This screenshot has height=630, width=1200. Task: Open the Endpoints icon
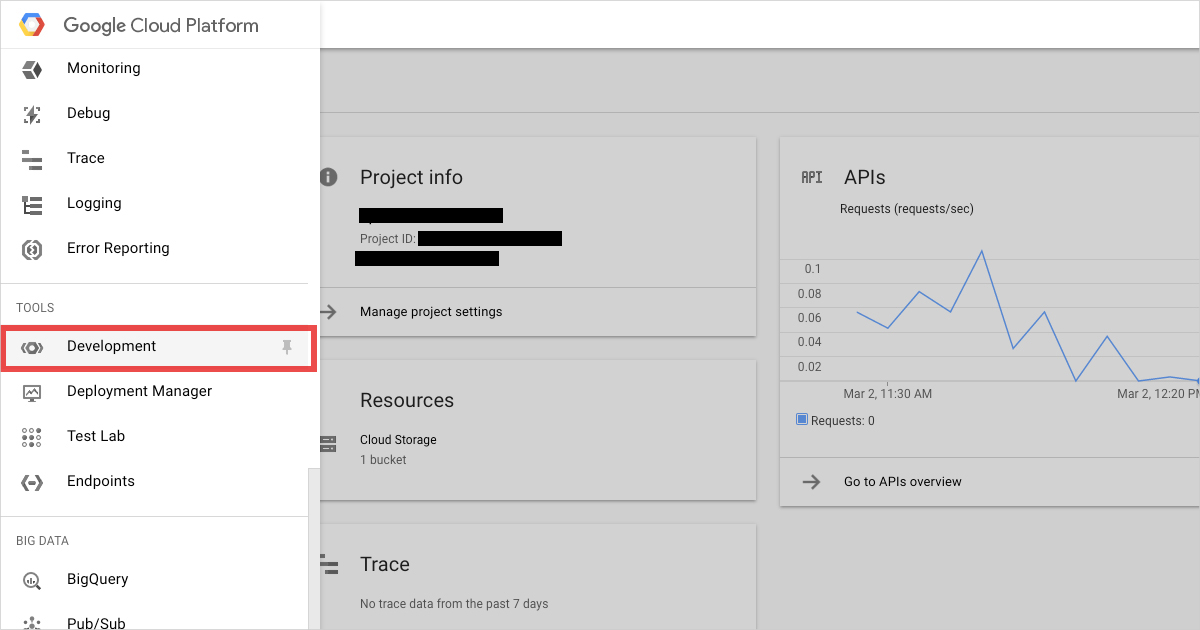point(32,482)
